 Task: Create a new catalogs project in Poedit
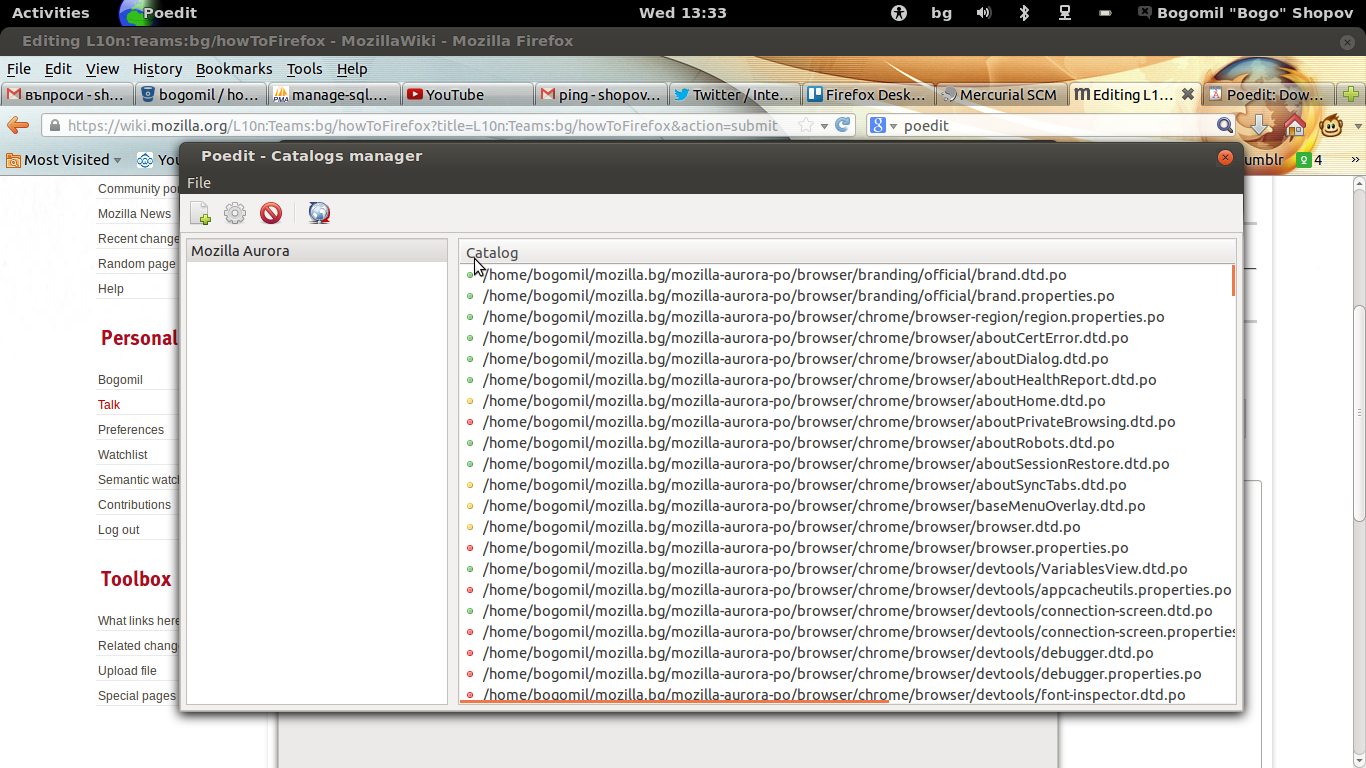pyautogui.click(x=200, y=213)
